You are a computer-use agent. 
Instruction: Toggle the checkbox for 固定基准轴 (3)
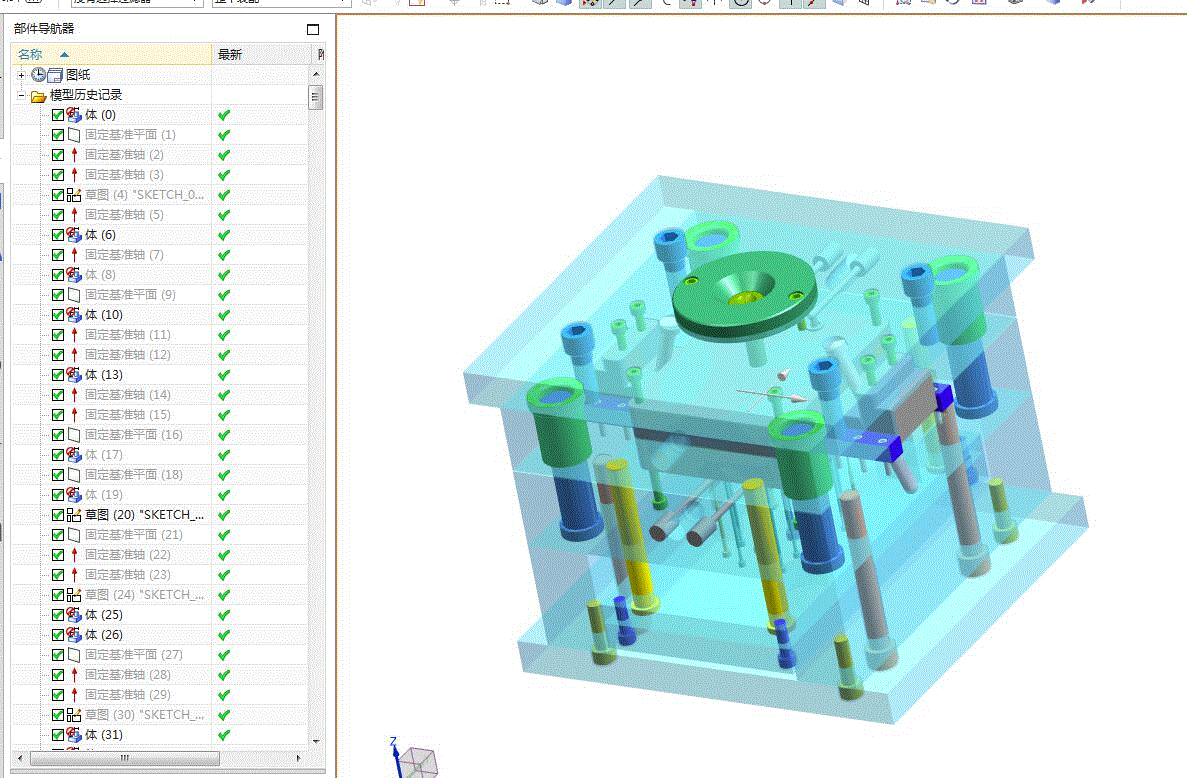(58, 175)
